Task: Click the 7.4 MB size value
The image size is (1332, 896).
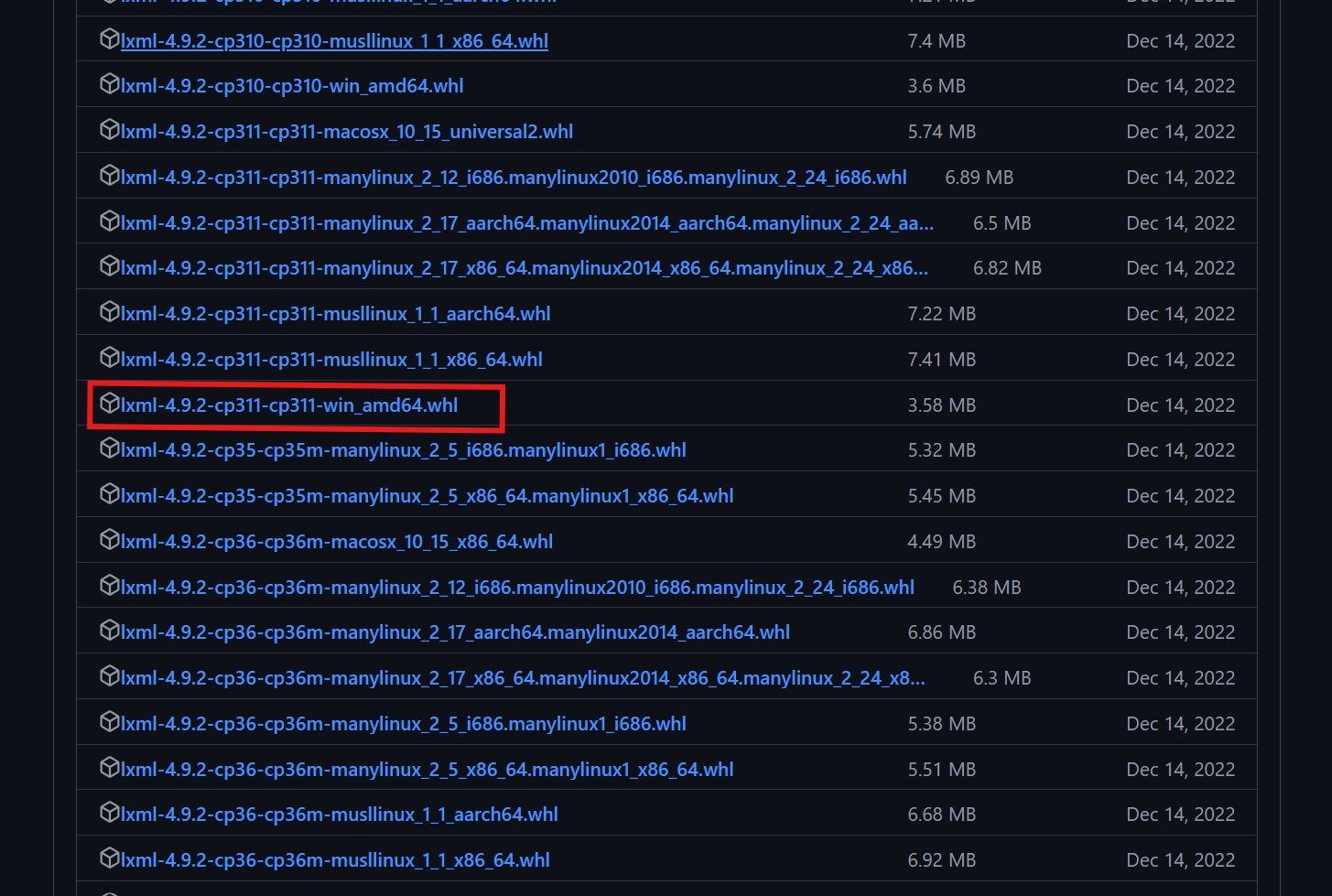Action: [x=937, y=41]
